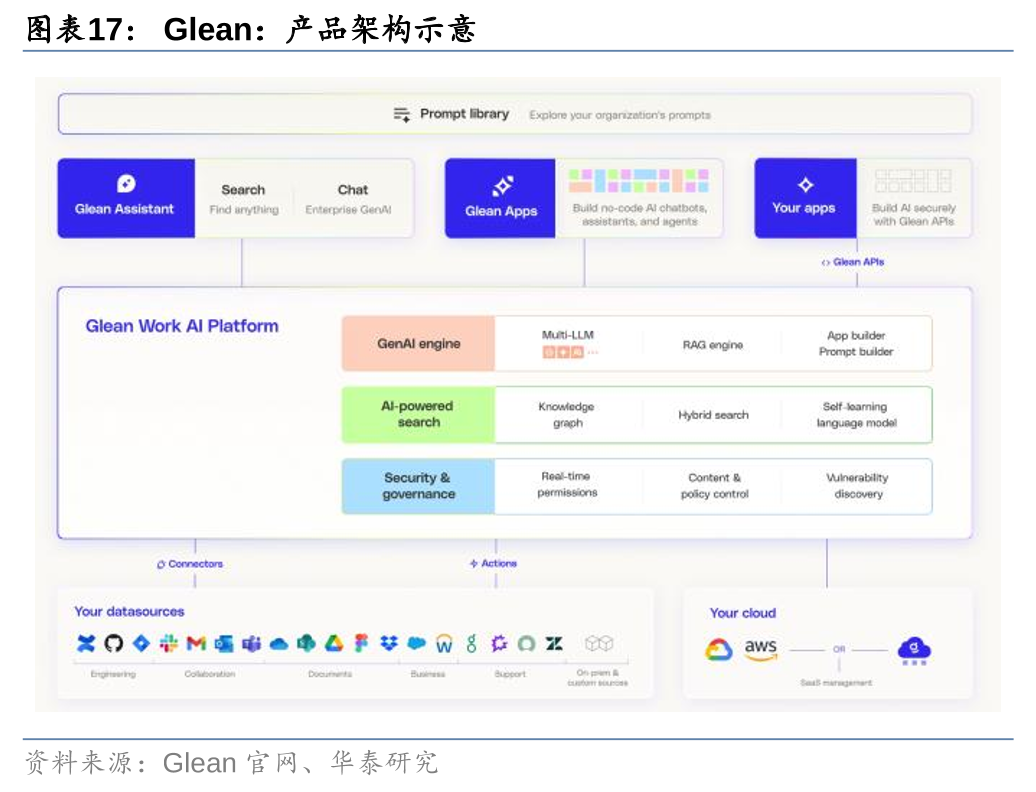Select Chat Enterprise GenAI option

(x=352, y=198)
